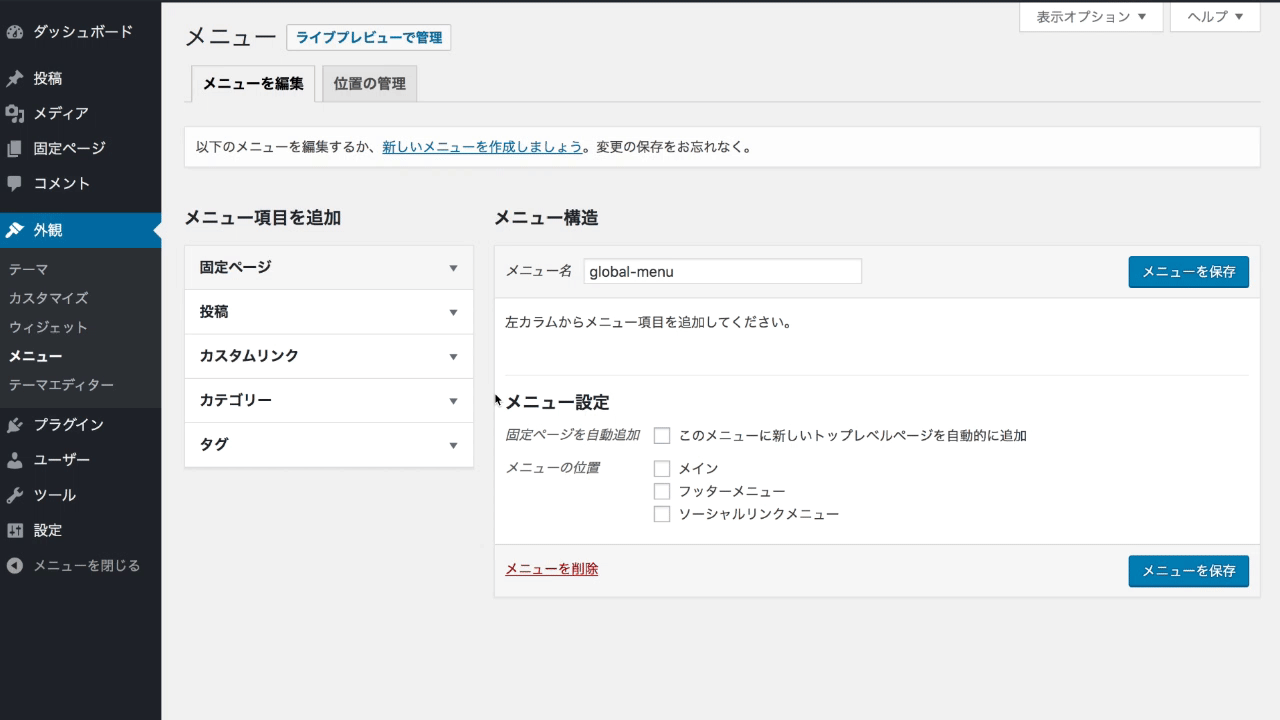Click the pushpin icon next to 投稿

pos(14,79)
